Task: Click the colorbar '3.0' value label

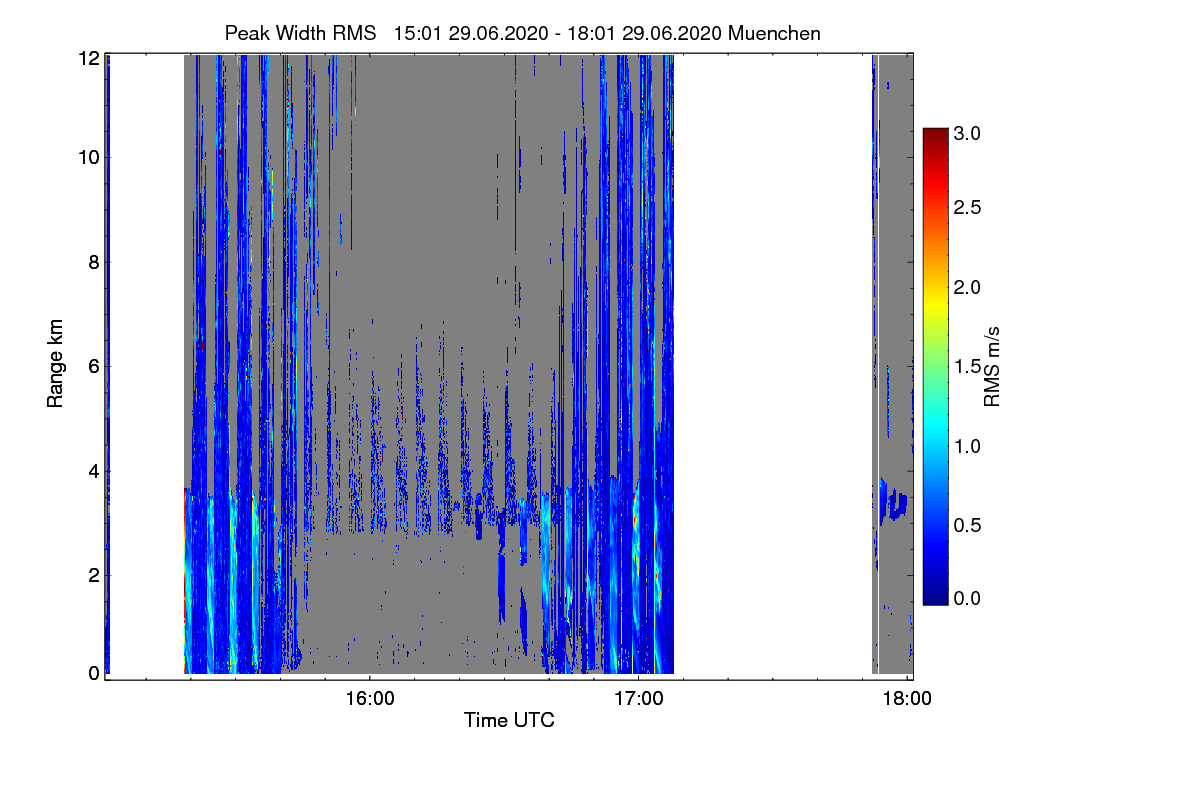Action: coord(968,132)
